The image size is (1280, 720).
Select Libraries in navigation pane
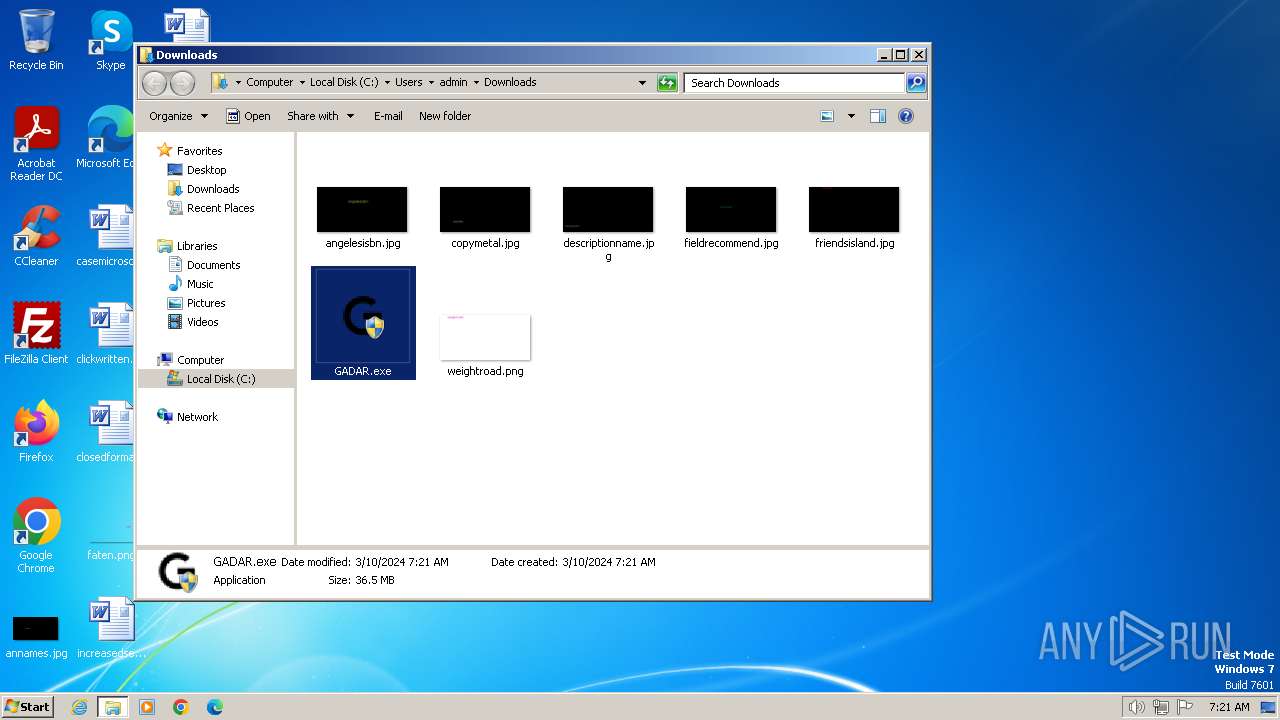pos(197,246)
